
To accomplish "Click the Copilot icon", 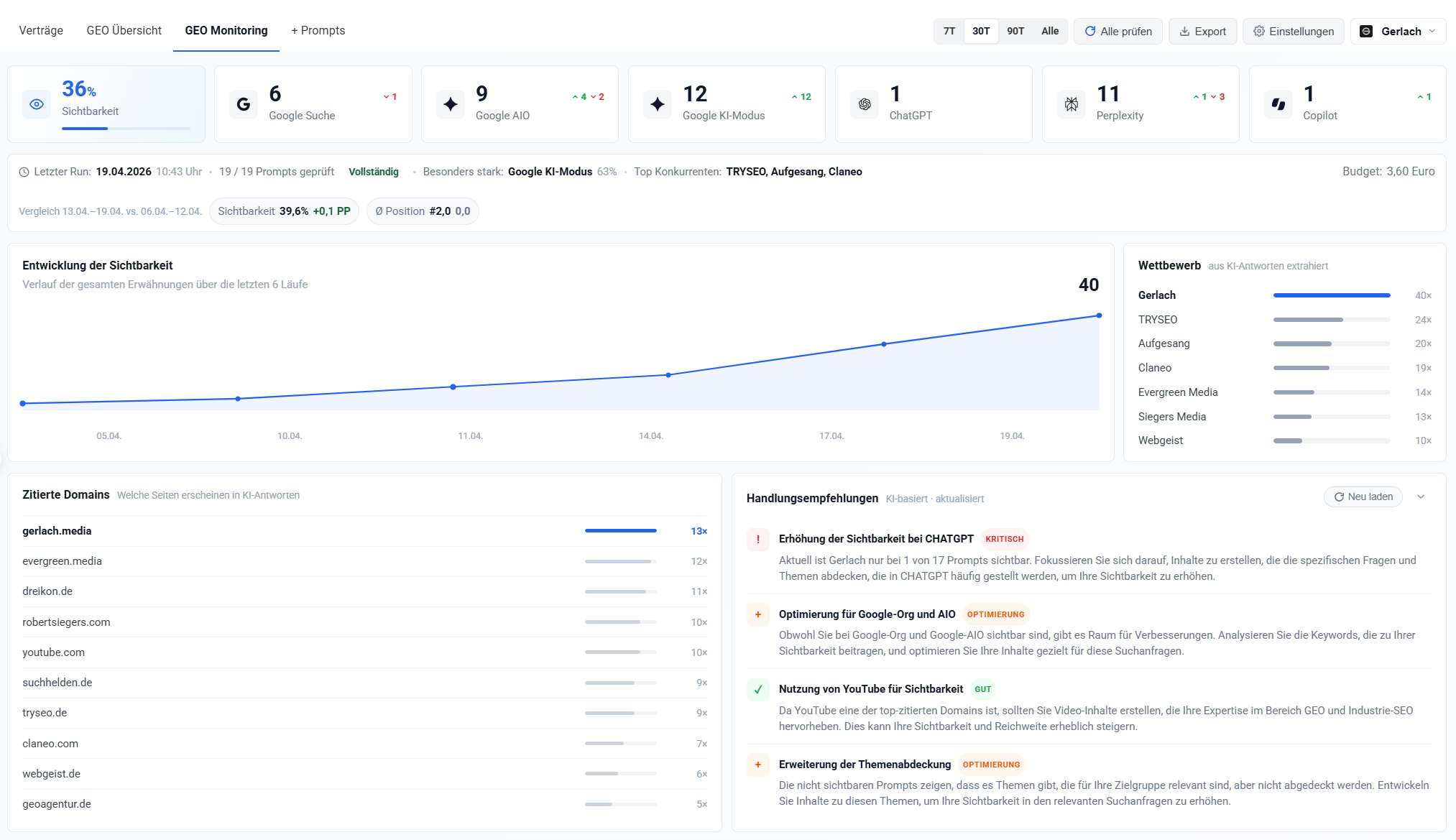I will point(1278,103).
